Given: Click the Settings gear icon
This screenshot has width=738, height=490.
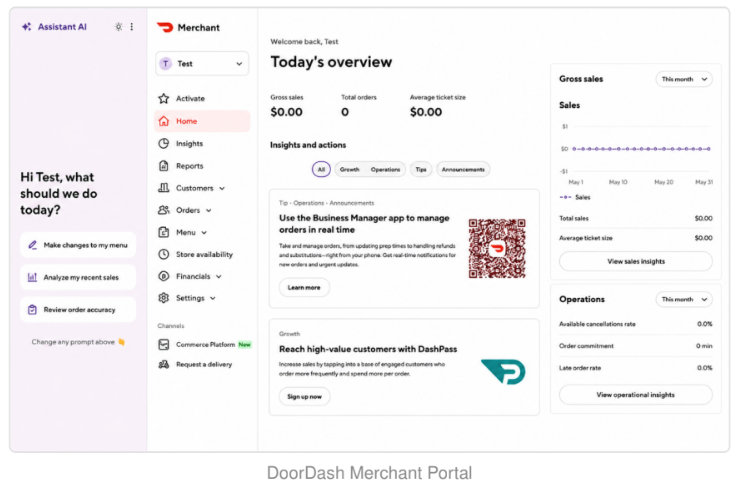Looking at the screenshot, I should pyautogui.click(x=163, y=298).
